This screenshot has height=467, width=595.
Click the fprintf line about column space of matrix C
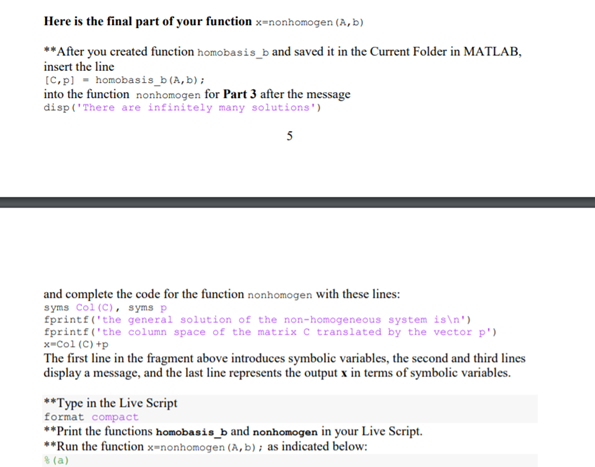pyautogui.click(x=270, y=332)
